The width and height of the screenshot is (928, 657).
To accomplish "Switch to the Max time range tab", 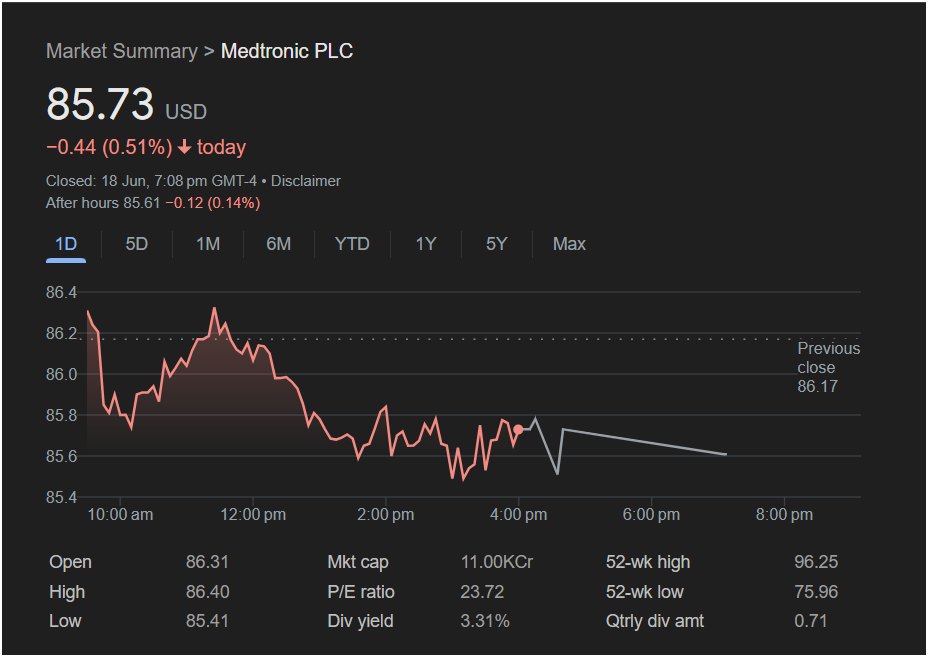I will click(x=569, y=244).
